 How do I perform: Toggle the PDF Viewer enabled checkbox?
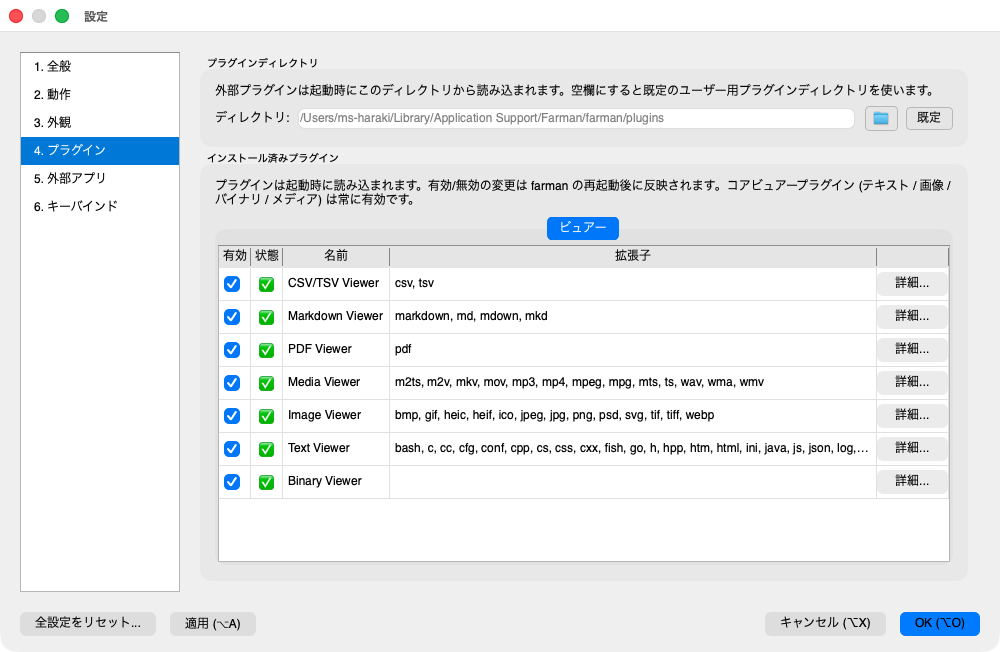point(232,350)
